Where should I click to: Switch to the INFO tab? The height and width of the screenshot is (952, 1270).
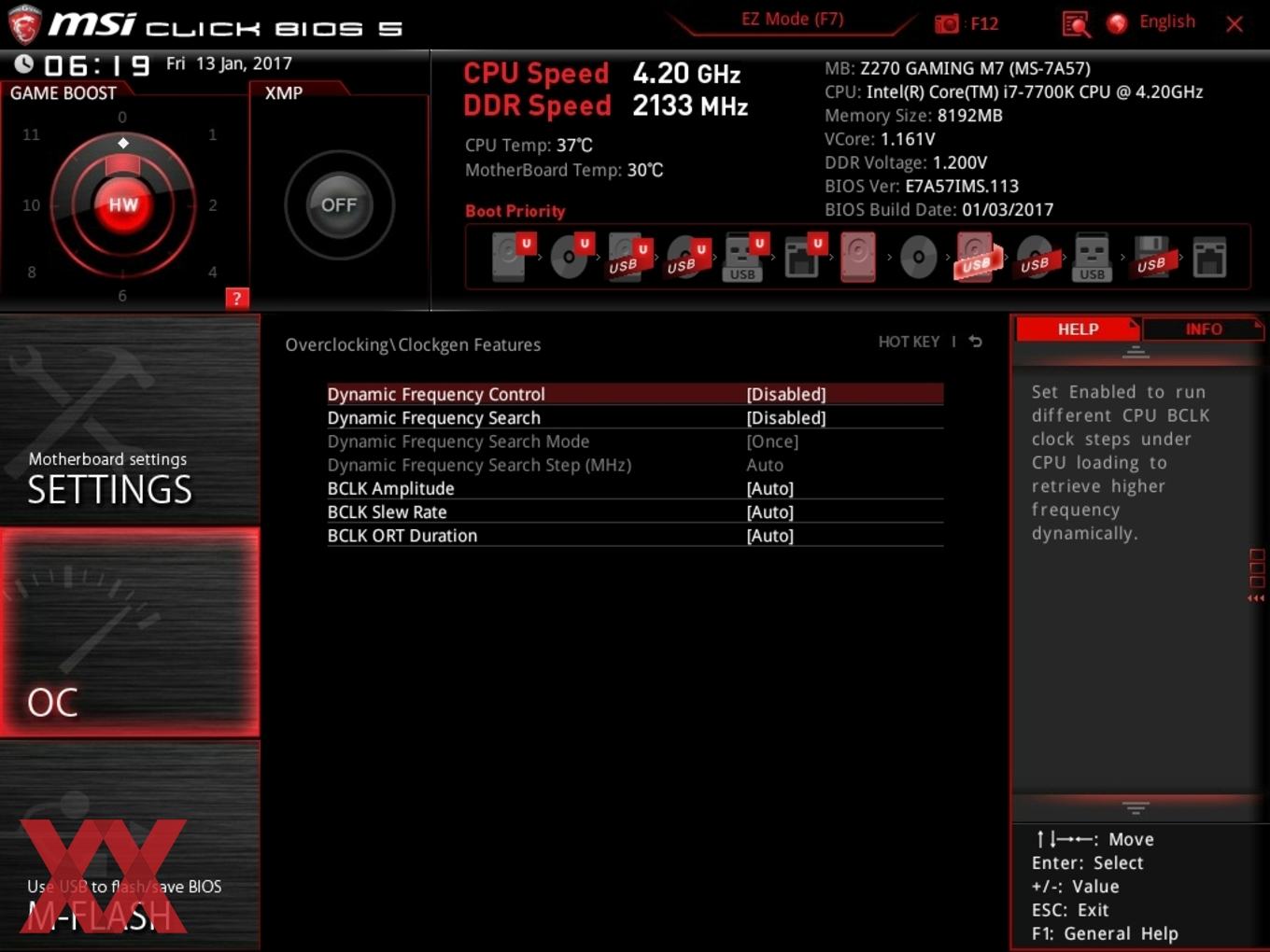[x=1203, y=329]
